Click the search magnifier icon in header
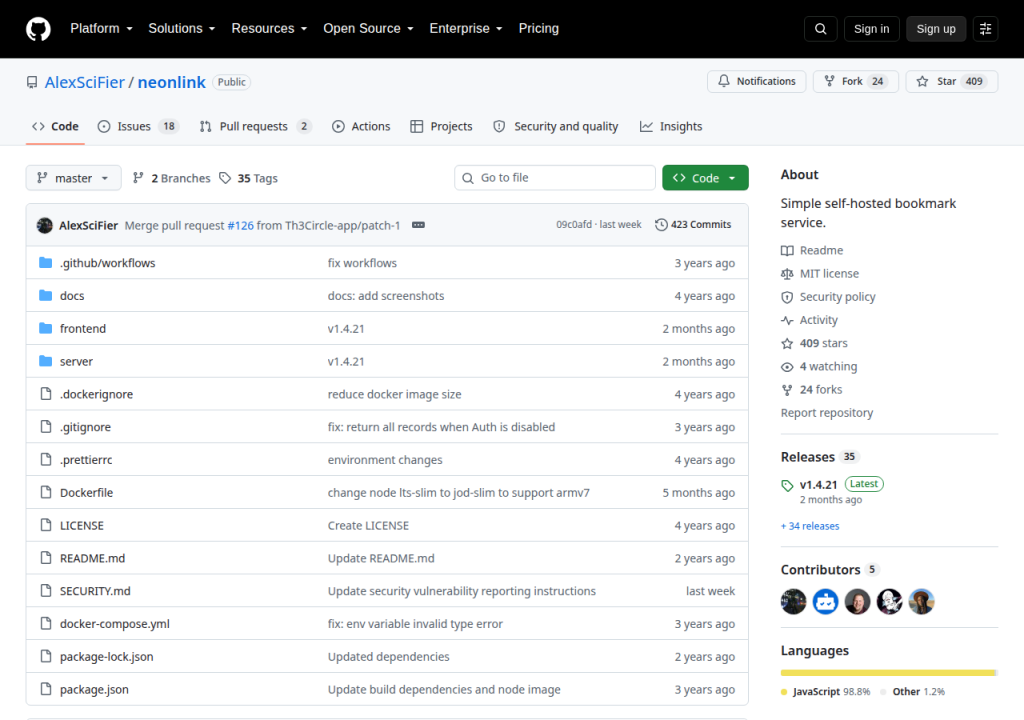 click(820, 29)
